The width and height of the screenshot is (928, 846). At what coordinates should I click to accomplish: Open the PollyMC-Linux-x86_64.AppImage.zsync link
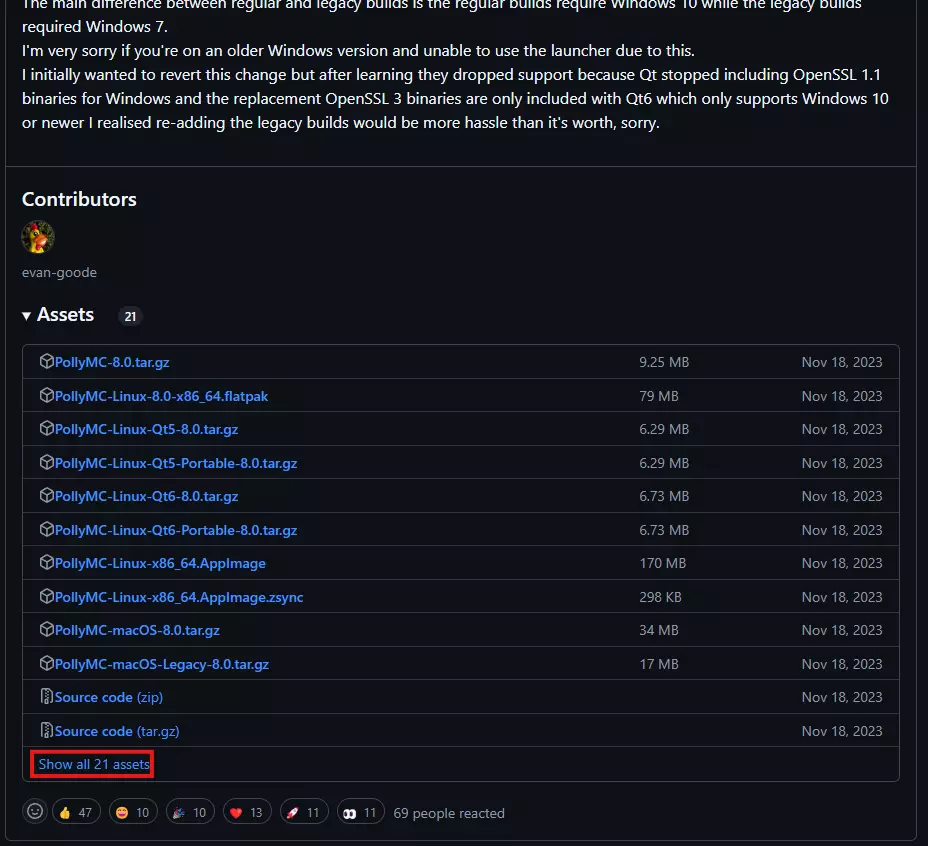pos(179,597)
